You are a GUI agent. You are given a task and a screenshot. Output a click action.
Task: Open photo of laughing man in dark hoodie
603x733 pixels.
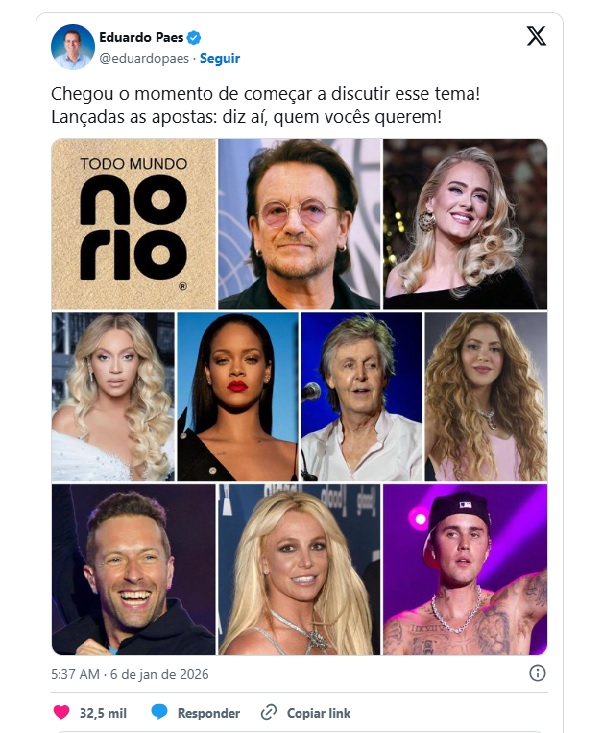point(134,569)
